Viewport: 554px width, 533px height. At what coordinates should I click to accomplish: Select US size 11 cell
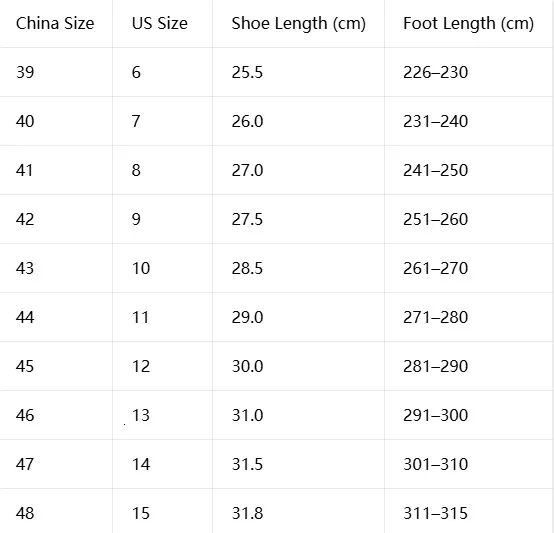140,318
